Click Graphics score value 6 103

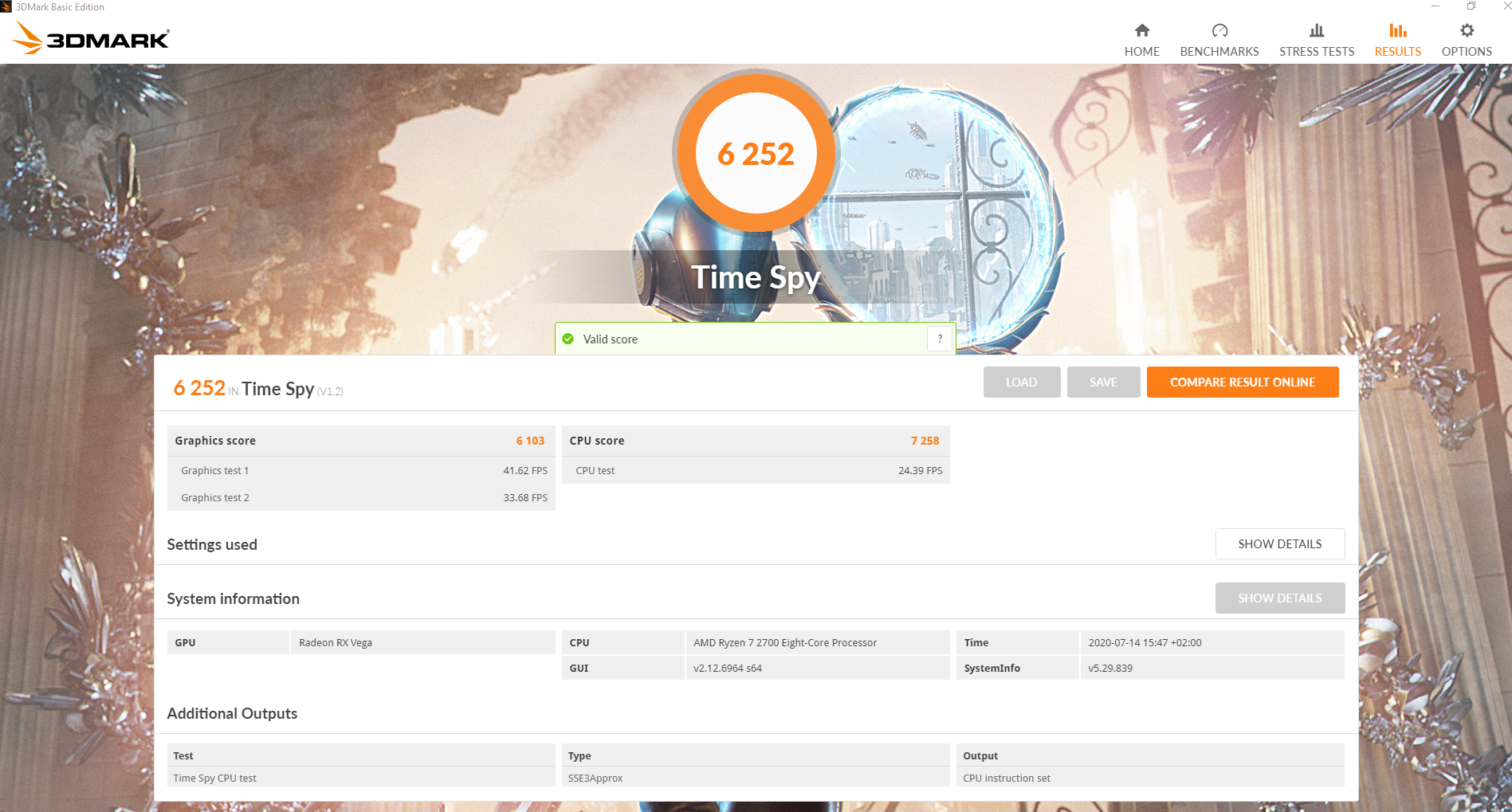530,441
